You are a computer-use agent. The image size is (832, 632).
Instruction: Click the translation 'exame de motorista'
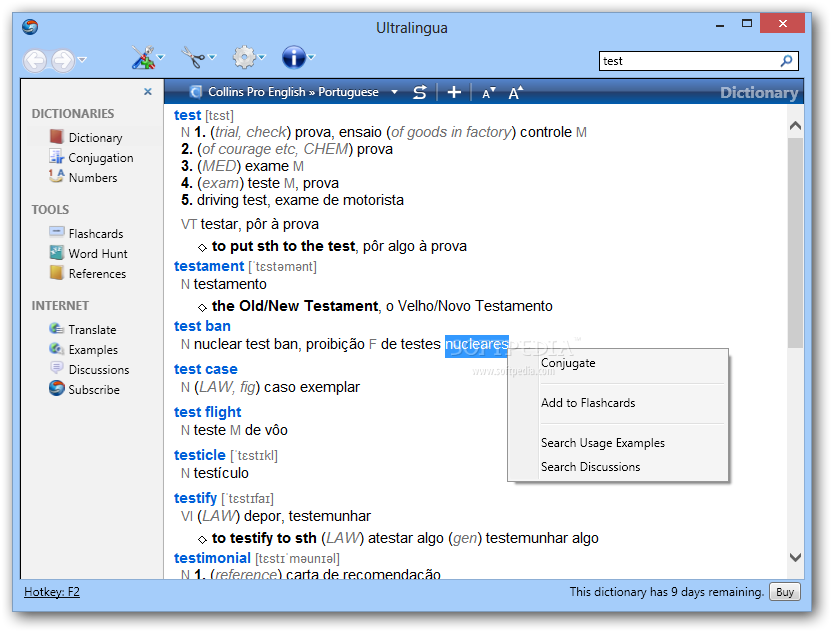(339, 200)
